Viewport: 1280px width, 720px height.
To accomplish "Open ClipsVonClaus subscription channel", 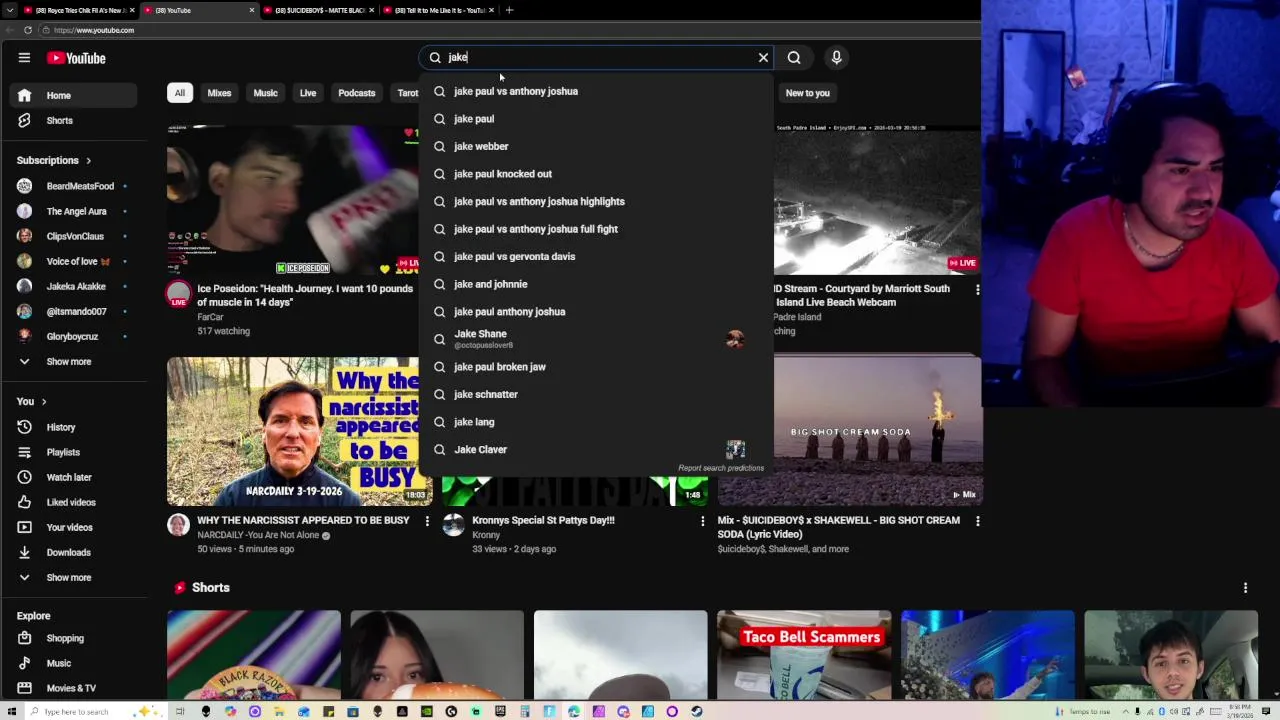I will point(74,236).
